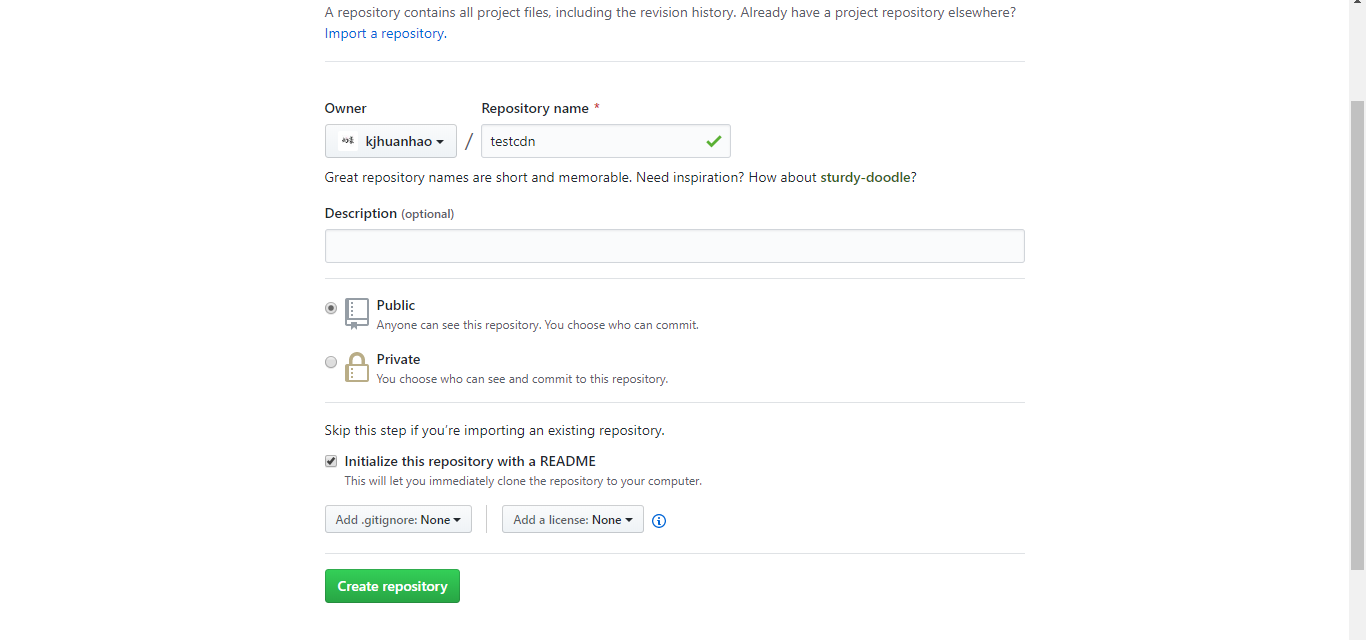The image size is (1366, 640).
Task: Click the green checkmark validation icon
Action: (x=713, y=141)
